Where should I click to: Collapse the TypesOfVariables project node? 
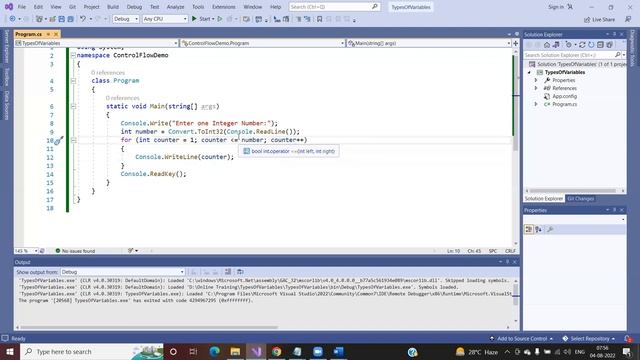pos(530,72)
